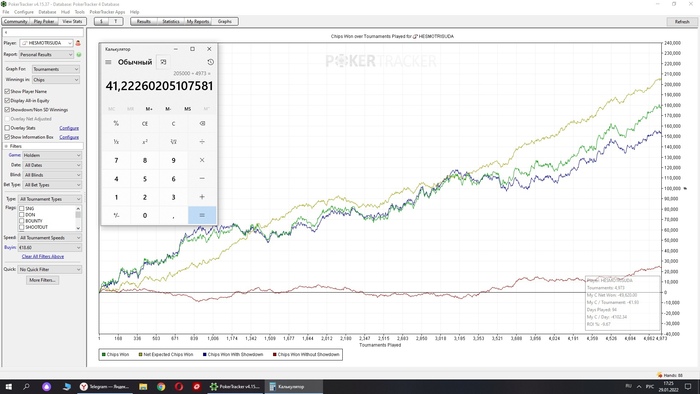700x394 pixels.
Task: Click the Chips Won legend entry
Action: tap(116, 354)
